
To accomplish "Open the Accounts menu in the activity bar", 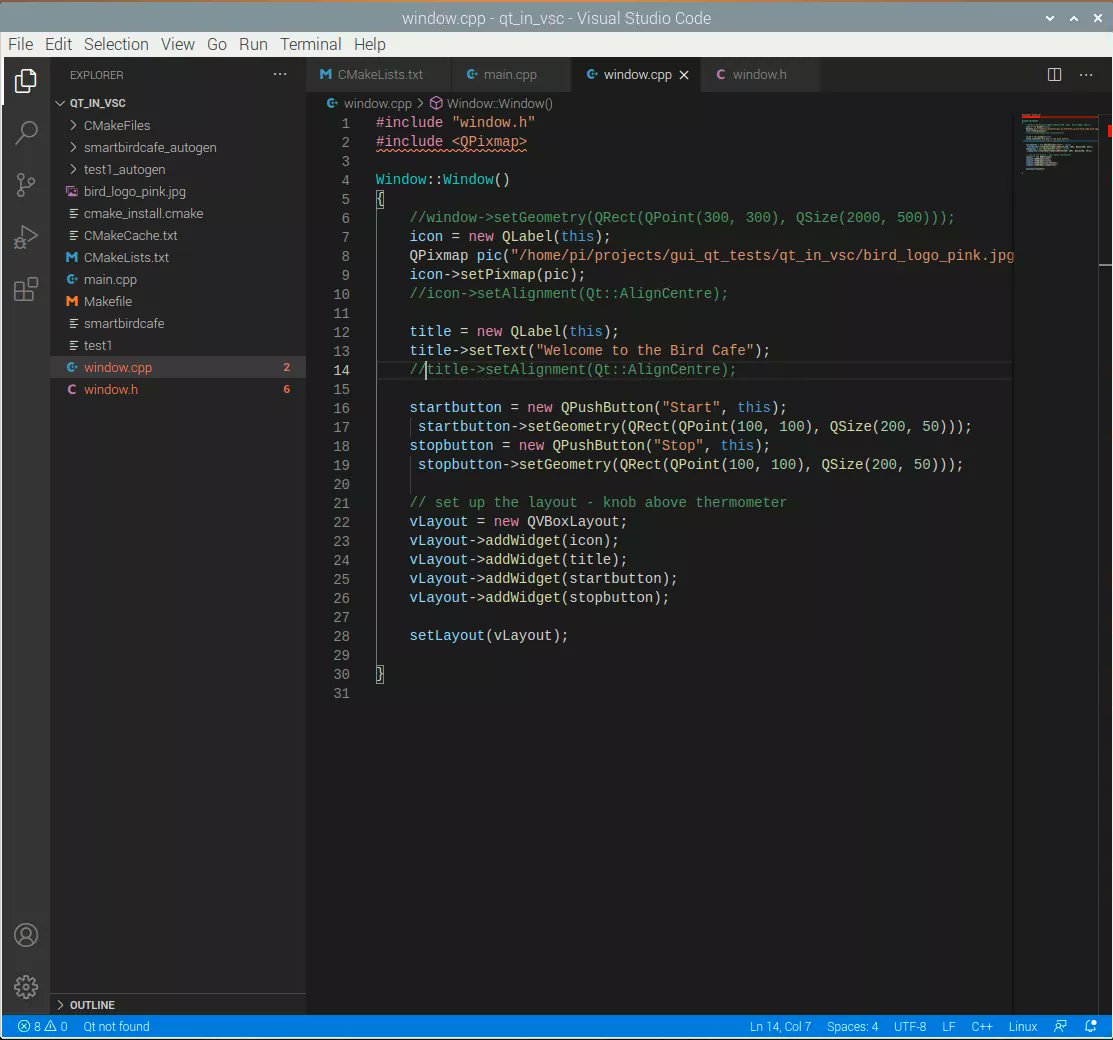I will click(x=26, y=935).
